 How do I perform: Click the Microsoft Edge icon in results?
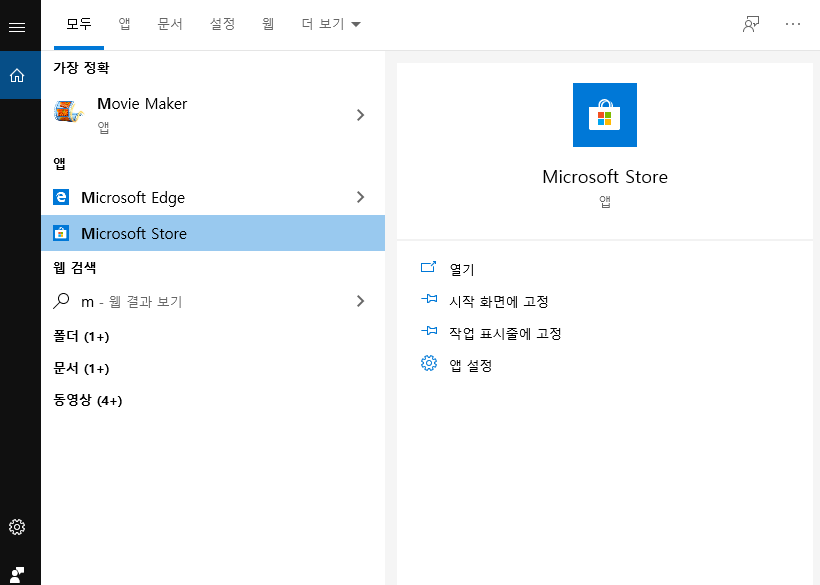(x=61, y=197)
